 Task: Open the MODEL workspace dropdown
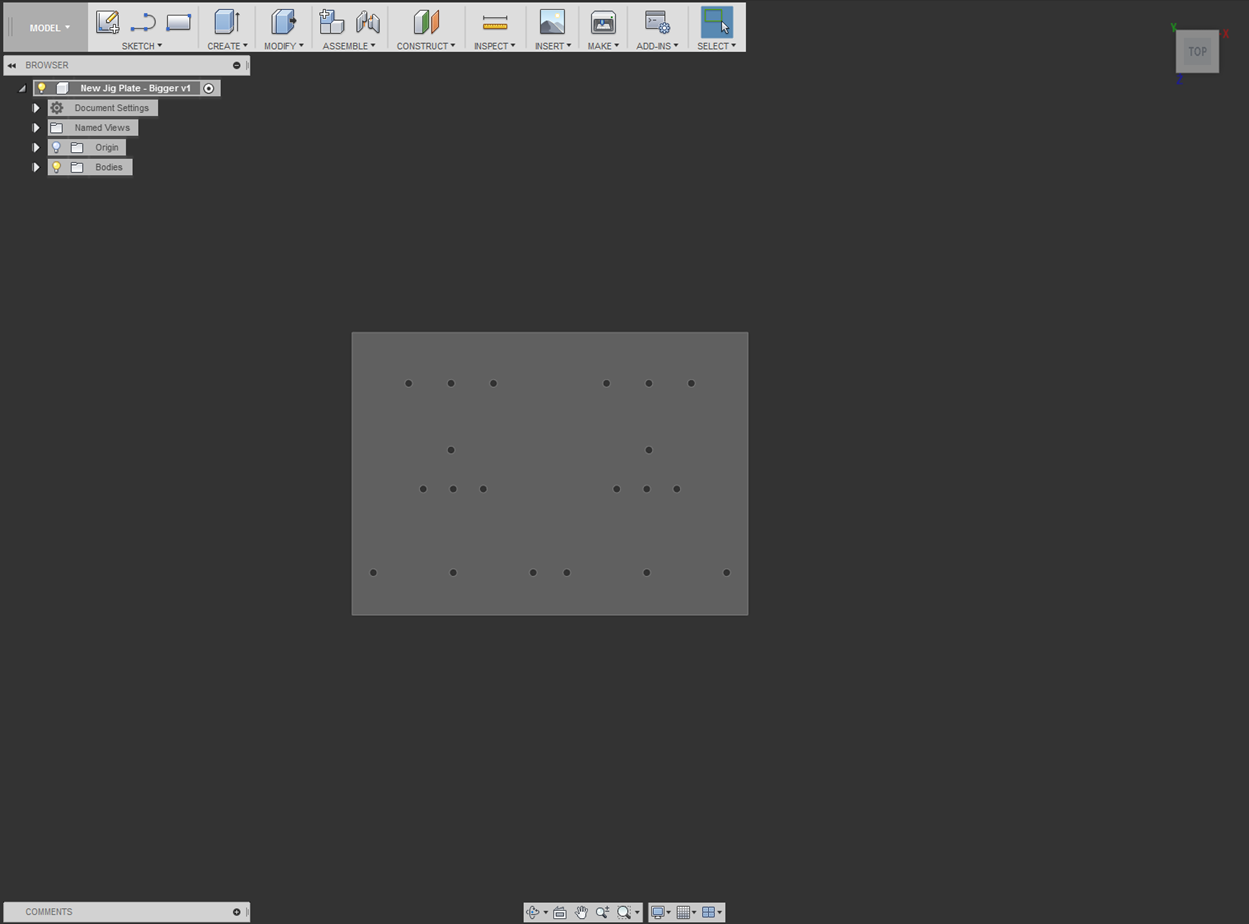coord(48,28)
